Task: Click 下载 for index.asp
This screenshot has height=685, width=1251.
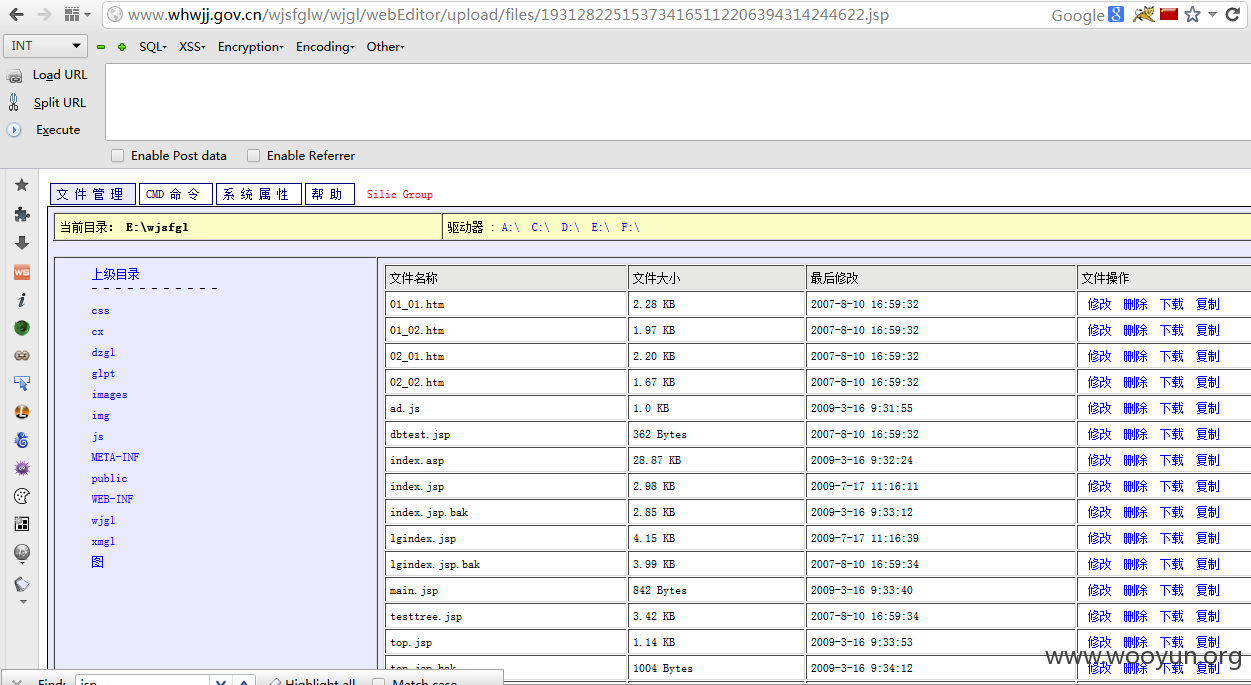Action: coord(1172,460)
